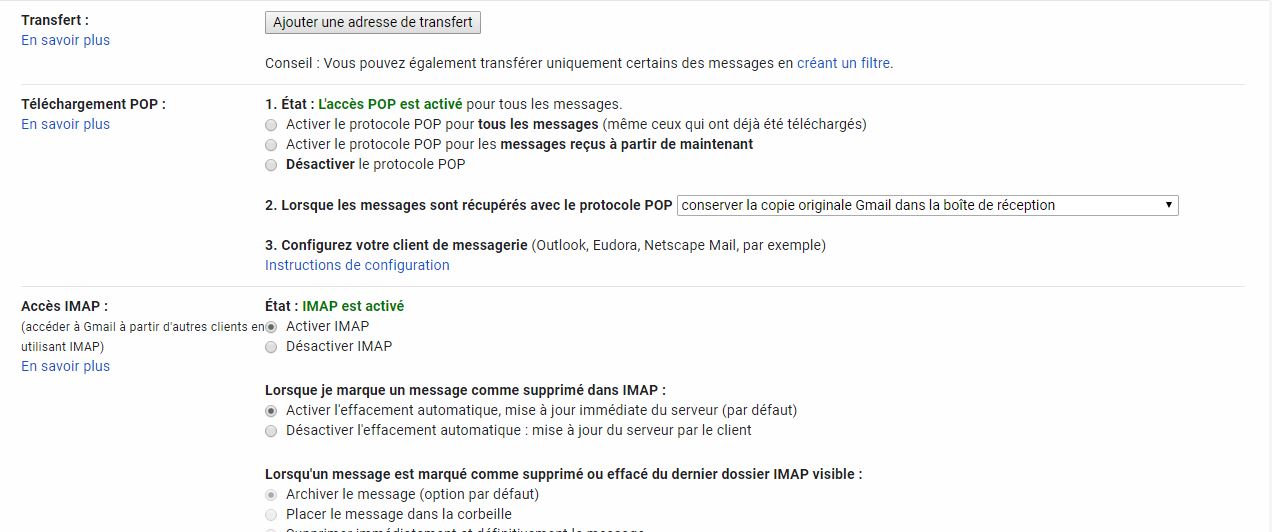This screenshot has width=1272, height=532.
Task: Follow the créant un filtre link
Action: pos(843,63)
